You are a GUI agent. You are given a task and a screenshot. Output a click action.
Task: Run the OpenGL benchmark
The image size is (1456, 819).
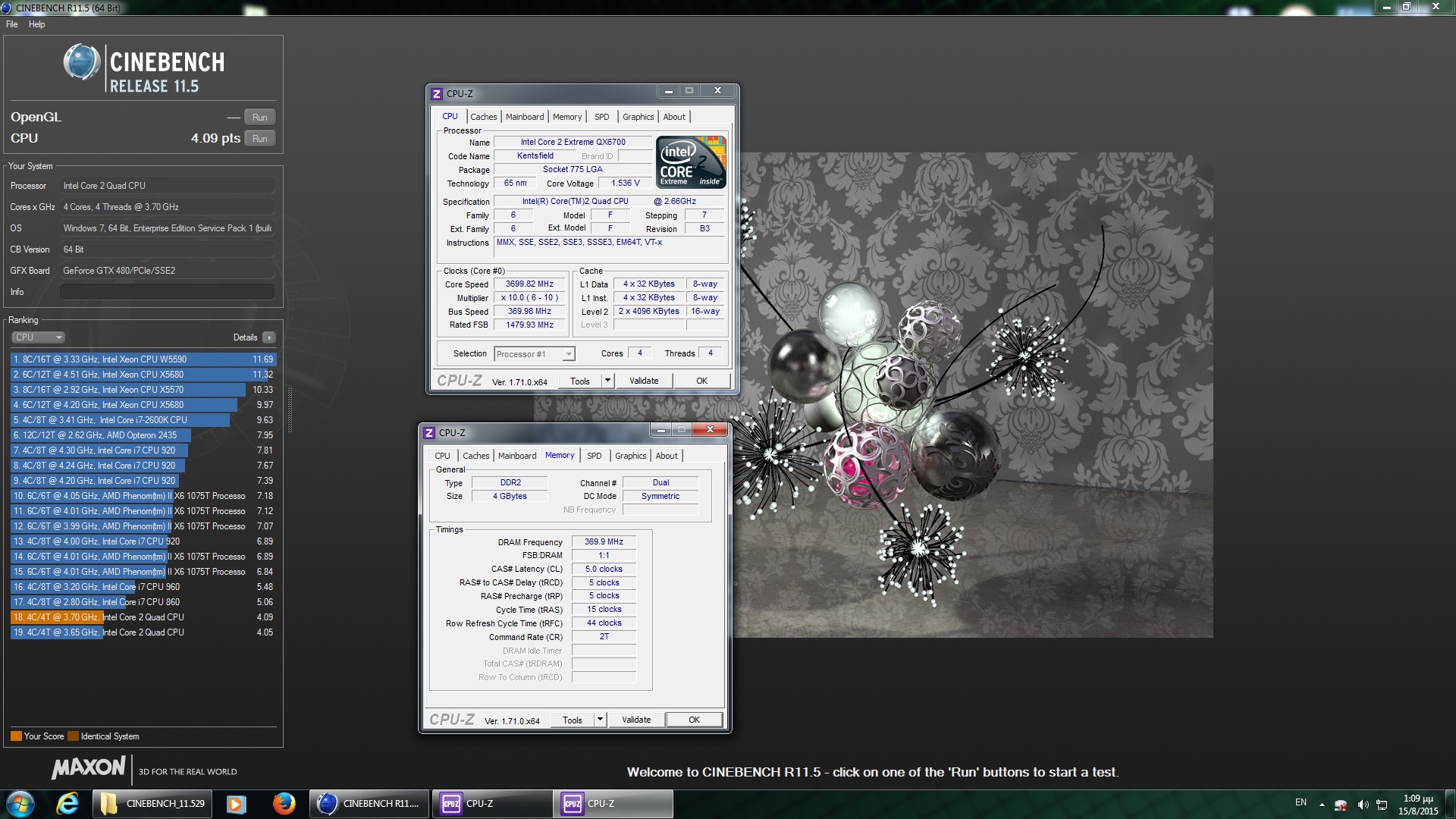click(x=260, y=118)
